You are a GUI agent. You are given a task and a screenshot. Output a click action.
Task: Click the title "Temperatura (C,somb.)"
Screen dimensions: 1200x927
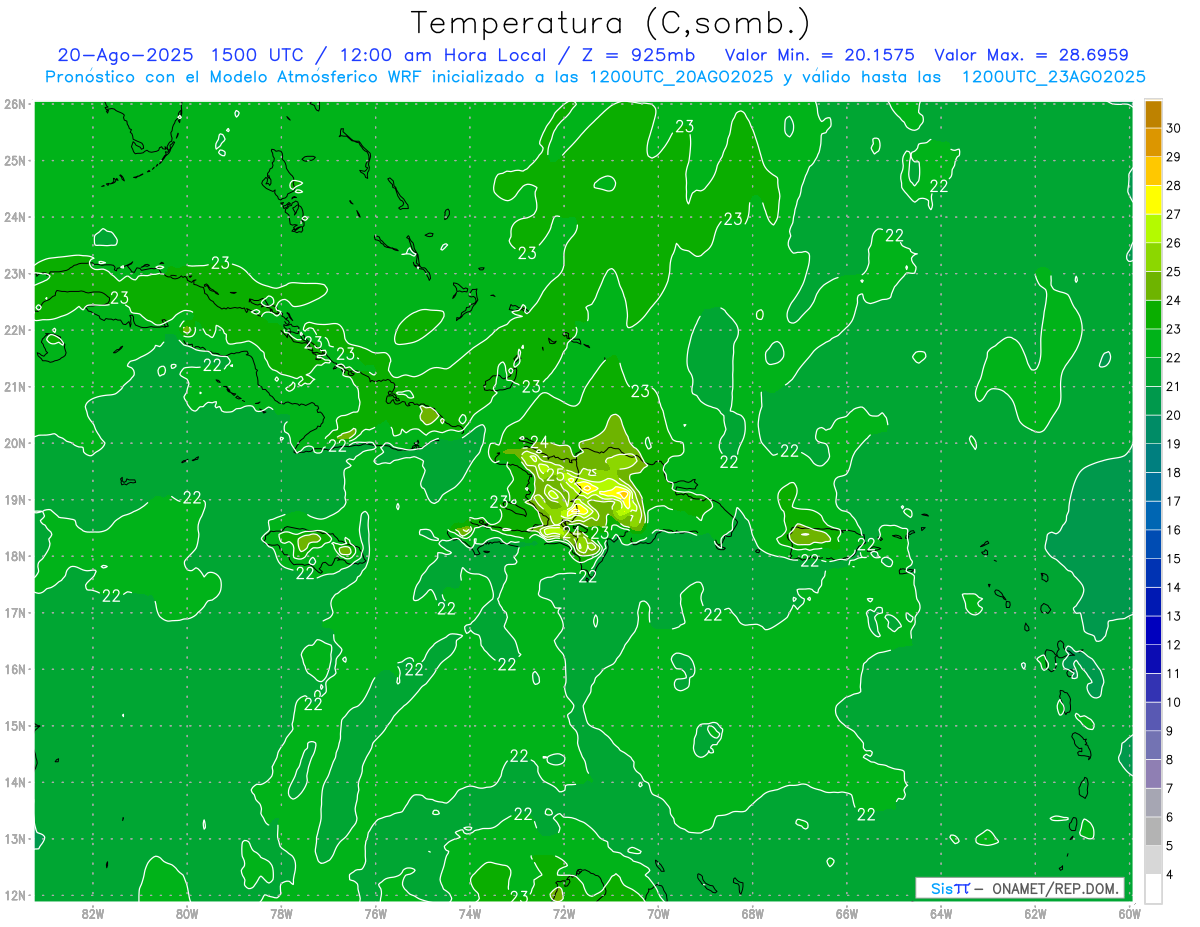point(611,22)
